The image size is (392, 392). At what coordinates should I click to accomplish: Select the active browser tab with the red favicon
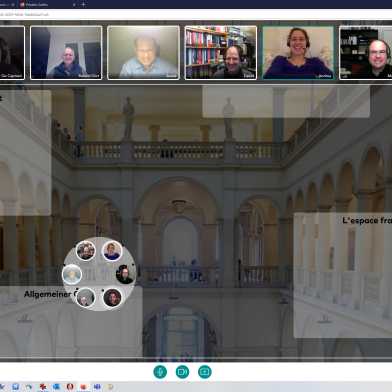tap(48, 5)
